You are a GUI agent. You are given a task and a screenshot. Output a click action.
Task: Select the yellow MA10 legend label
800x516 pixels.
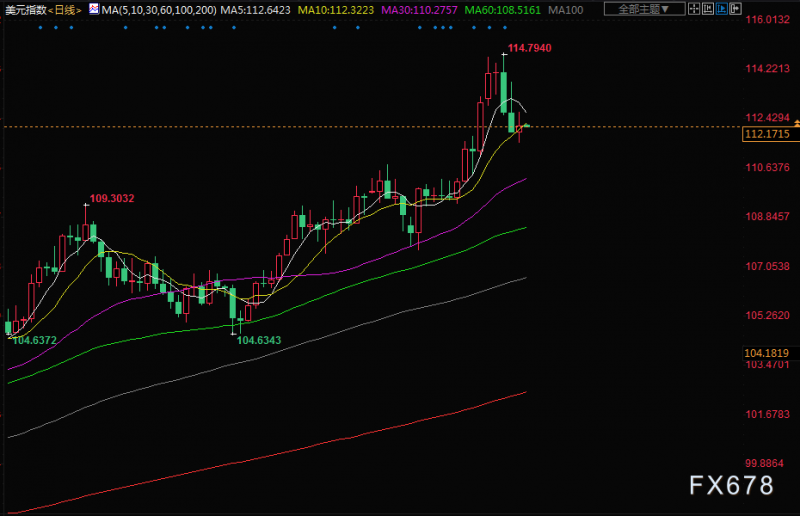336,10
